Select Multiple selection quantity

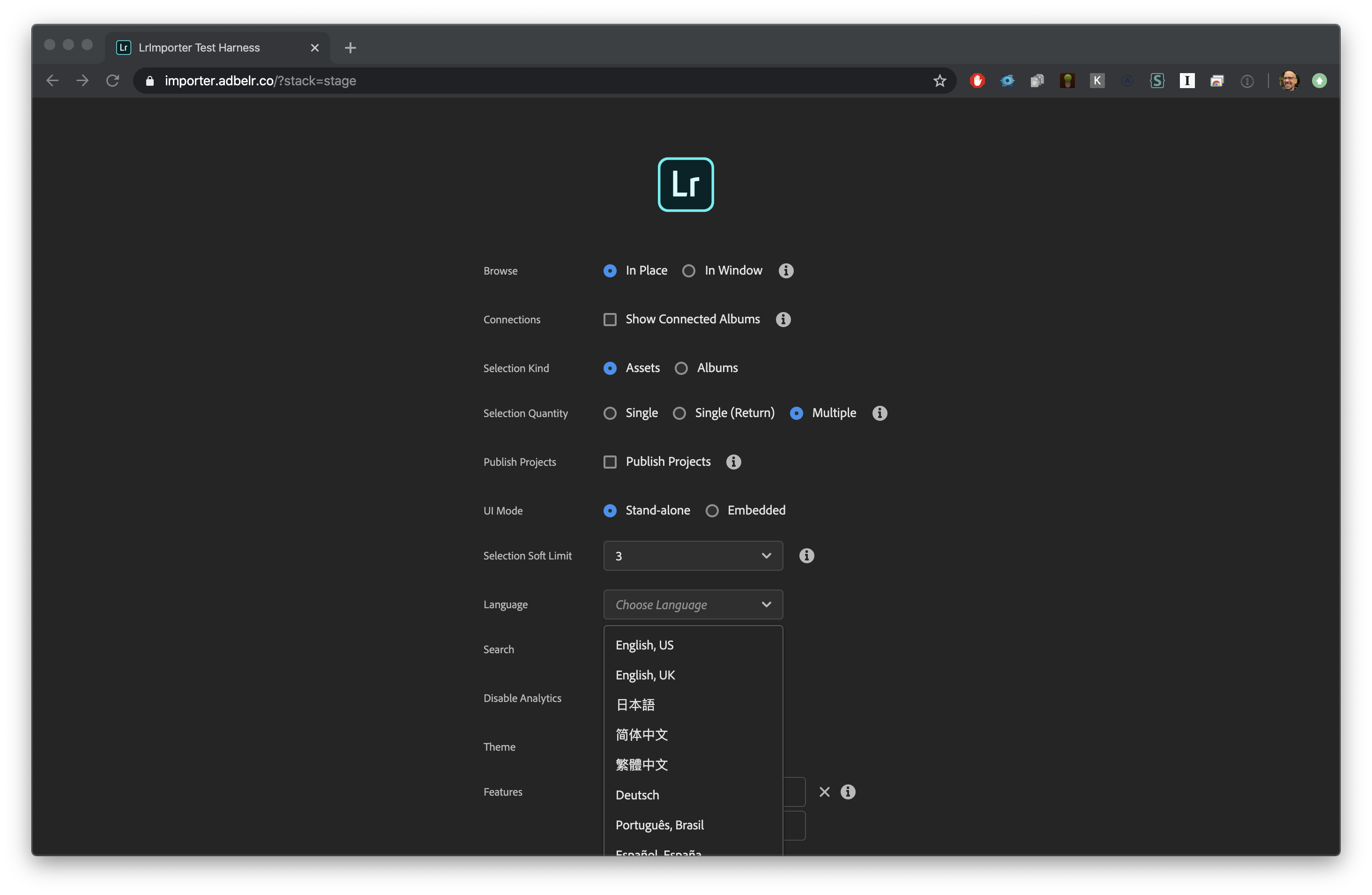823,413
